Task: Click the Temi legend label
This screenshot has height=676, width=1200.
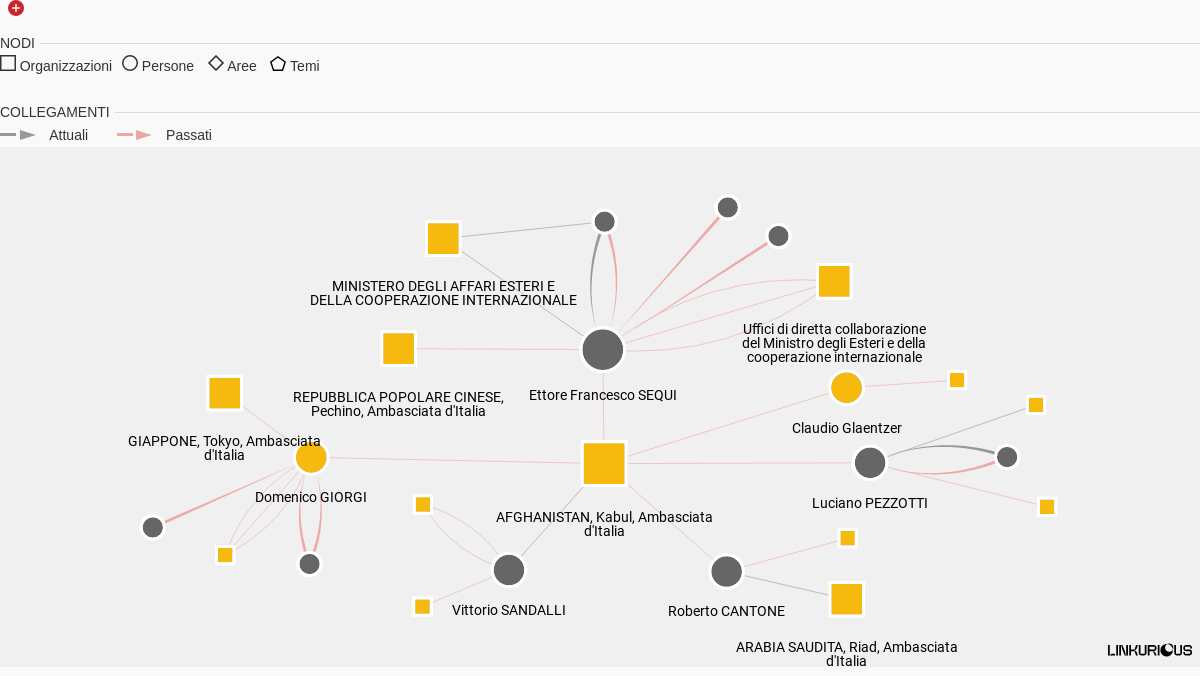Action: [x=305, y=66]
